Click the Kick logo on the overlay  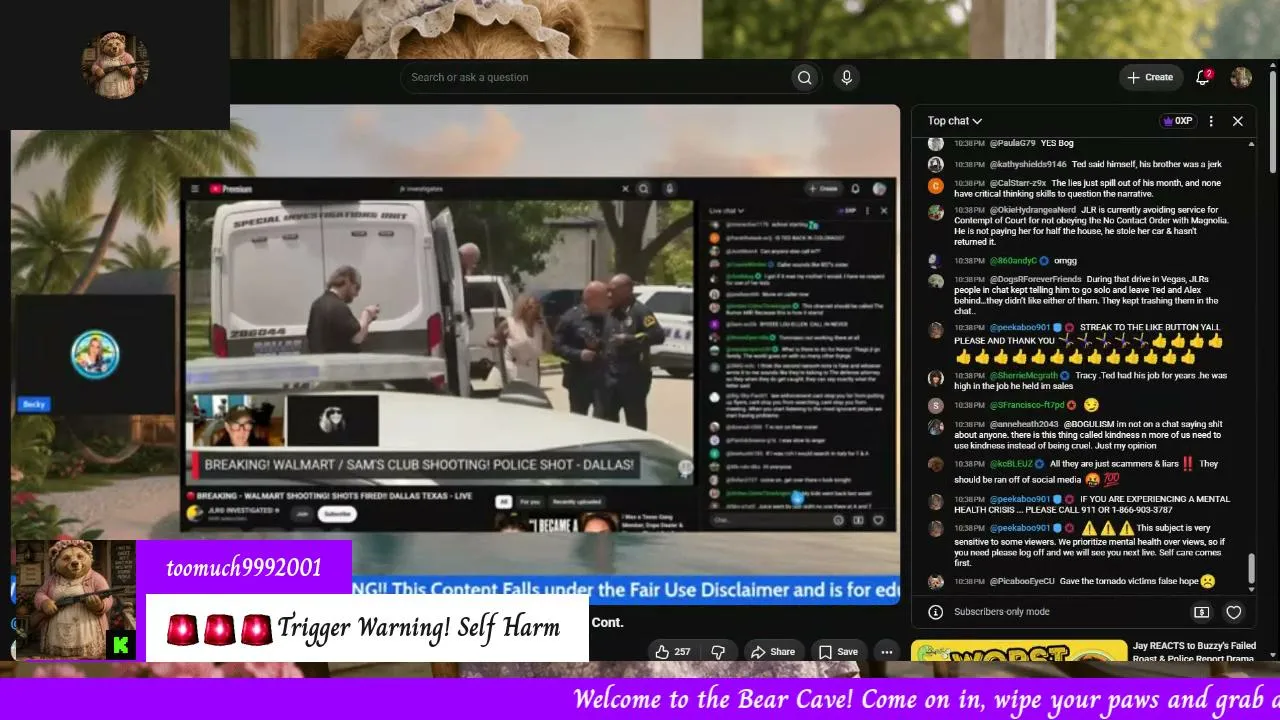coord(121,645)
